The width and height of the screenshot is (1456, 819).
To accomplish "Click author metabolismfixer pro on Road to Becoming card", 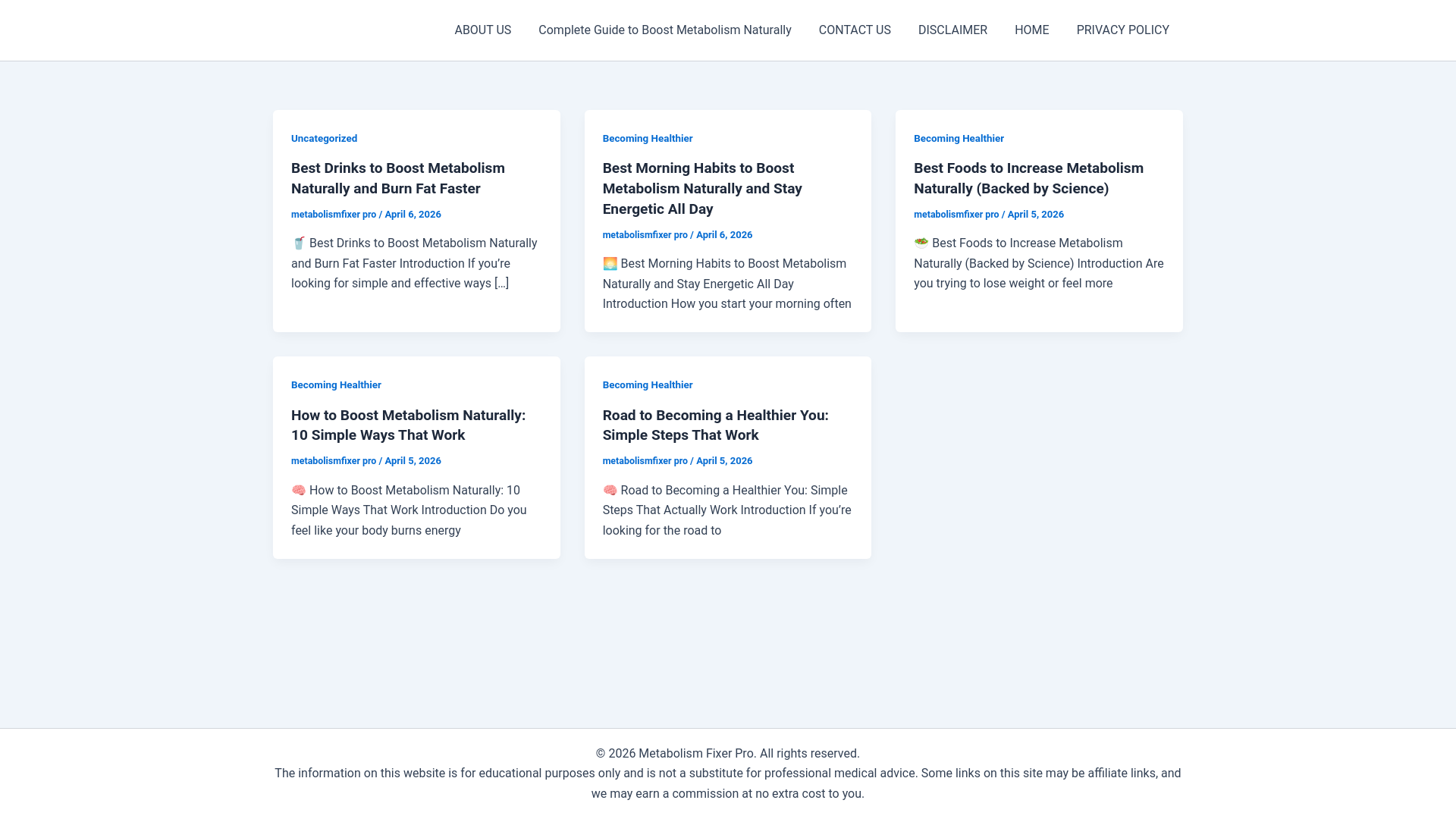I will [645, 461].
